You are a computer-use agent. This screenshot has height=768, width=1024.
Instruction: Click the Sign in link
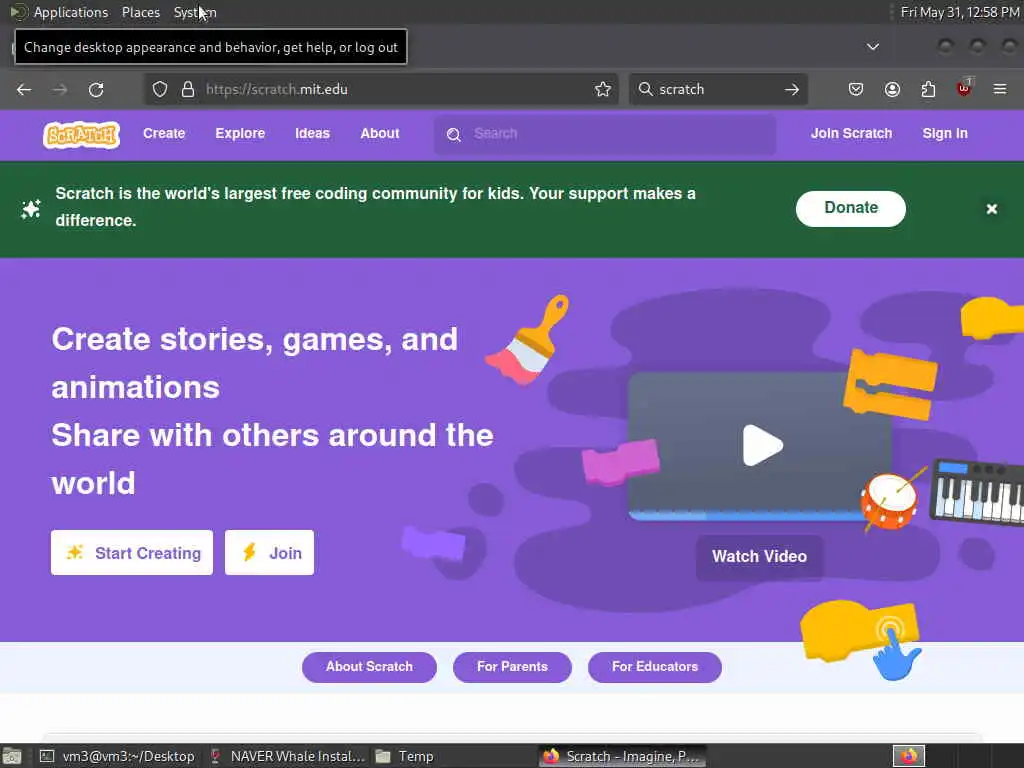point(944,133)
